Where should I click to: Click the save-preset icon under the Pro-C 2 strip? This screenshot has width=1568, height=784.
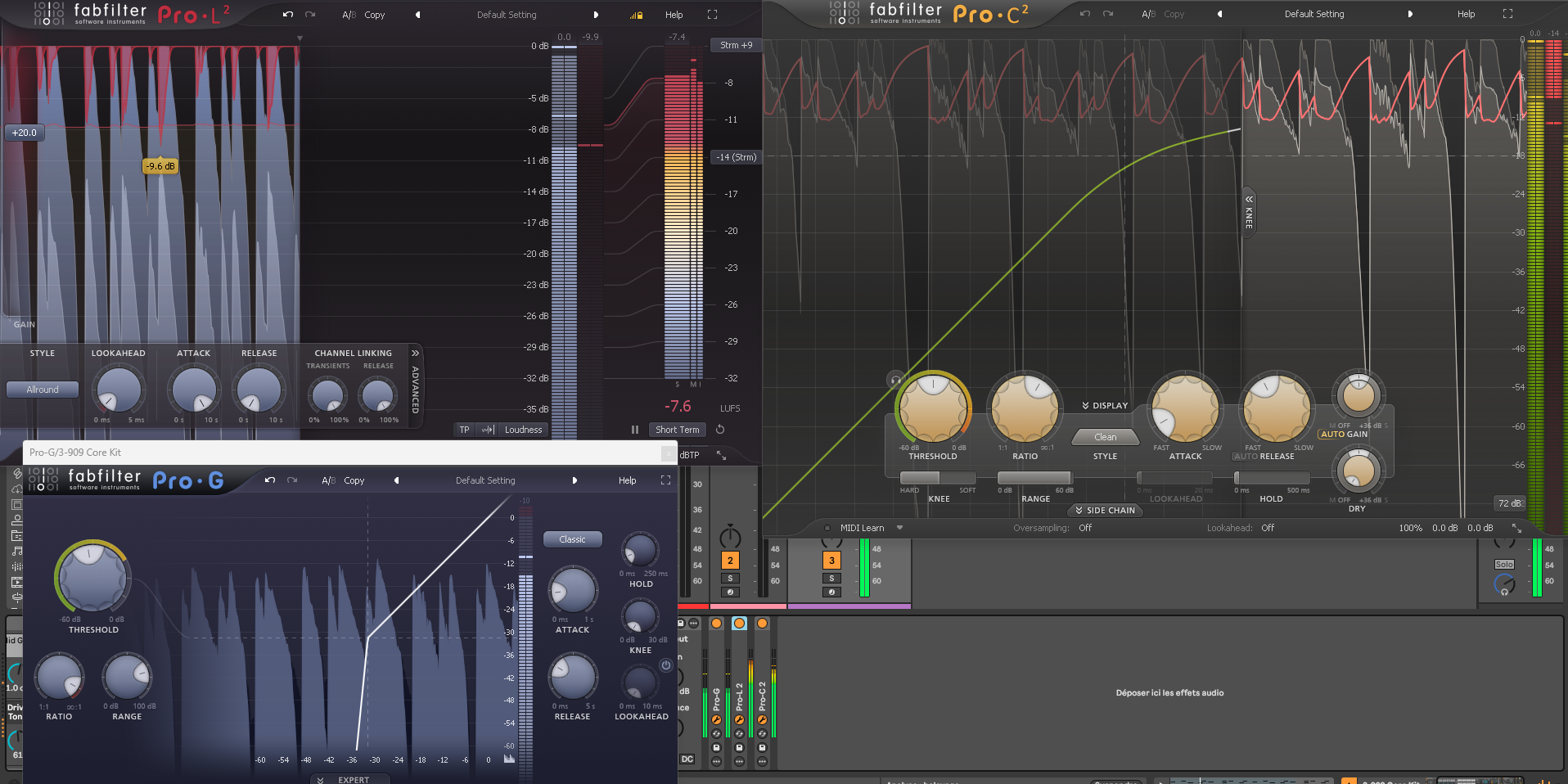pyautogui.click(x=762, y=747)
